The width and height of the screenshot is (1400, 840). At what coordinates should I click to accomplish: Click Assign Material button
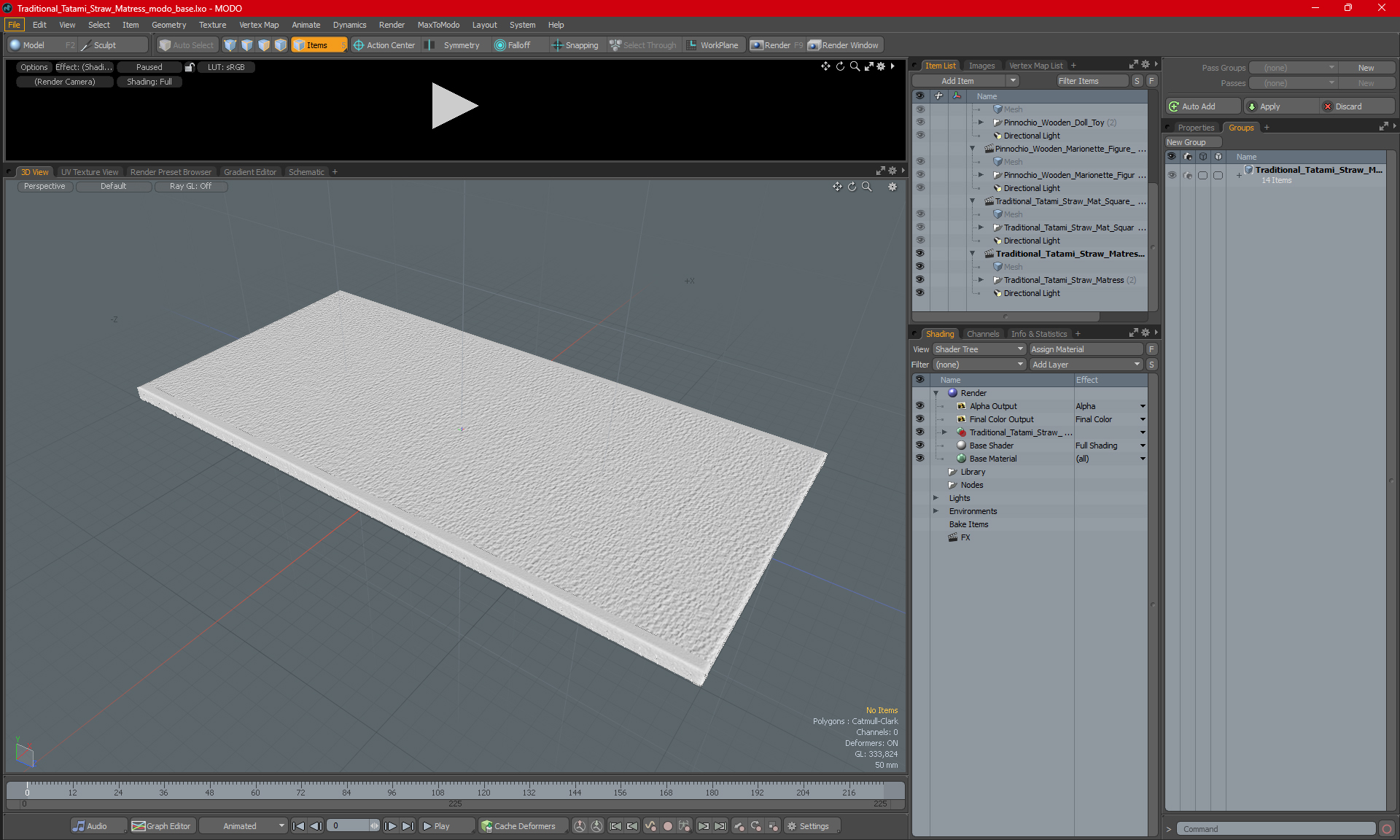pos(1086,349)
